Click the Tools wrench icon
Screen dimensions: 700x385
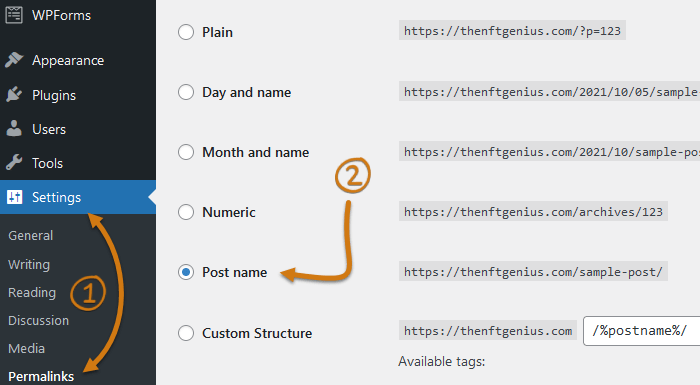(14, 163)
